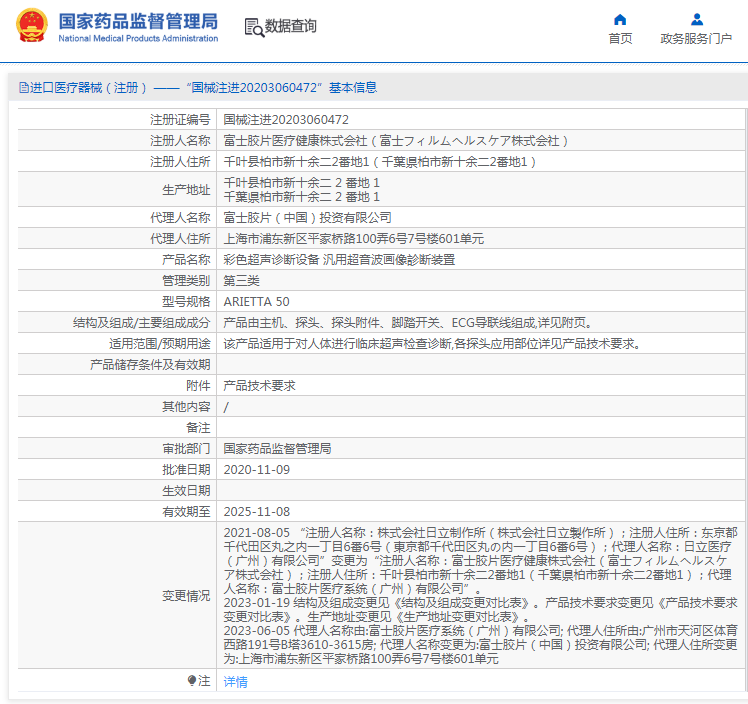This screenshot has height=704, width=748.
Task: Click the 型号规格 label
Action: coord(186,301)
